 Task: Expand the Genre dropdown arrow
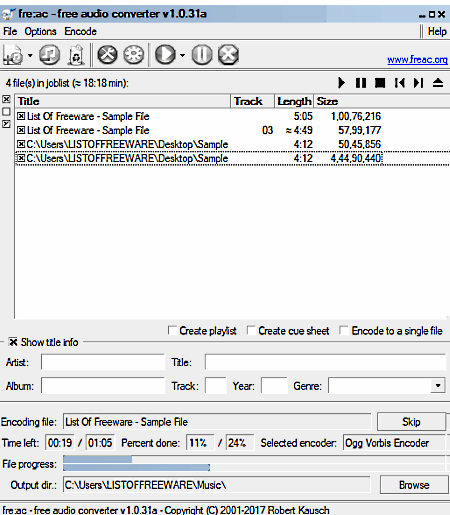point(438,386)
